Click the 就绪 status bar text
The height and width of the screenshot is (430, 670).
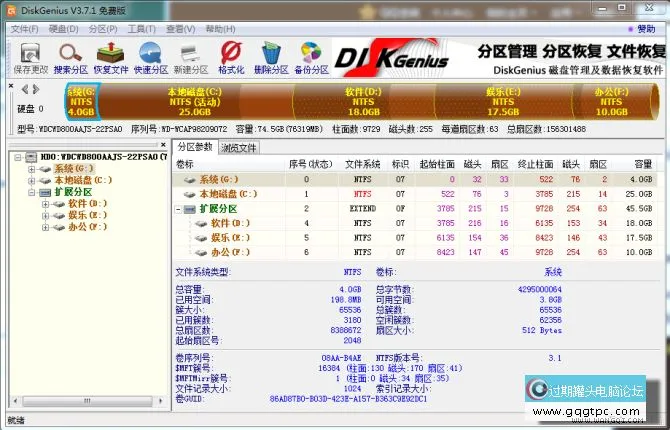pos(16,420)
